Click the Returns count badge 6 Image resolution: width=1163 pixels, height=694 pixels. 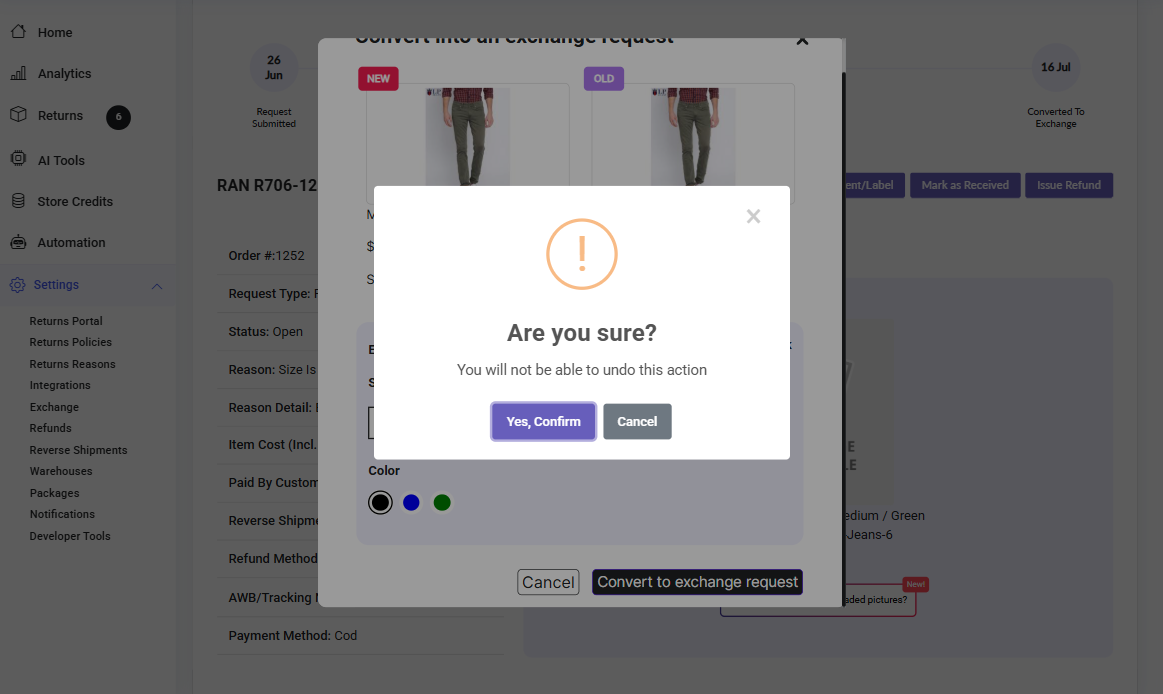click(x=118, y=117)
